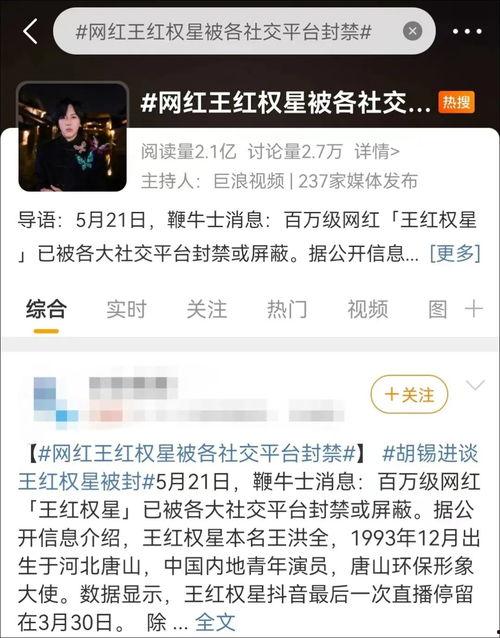Open the blurred poster avatar
Screen dimensions: 500x638
click(x=55, y=401)
